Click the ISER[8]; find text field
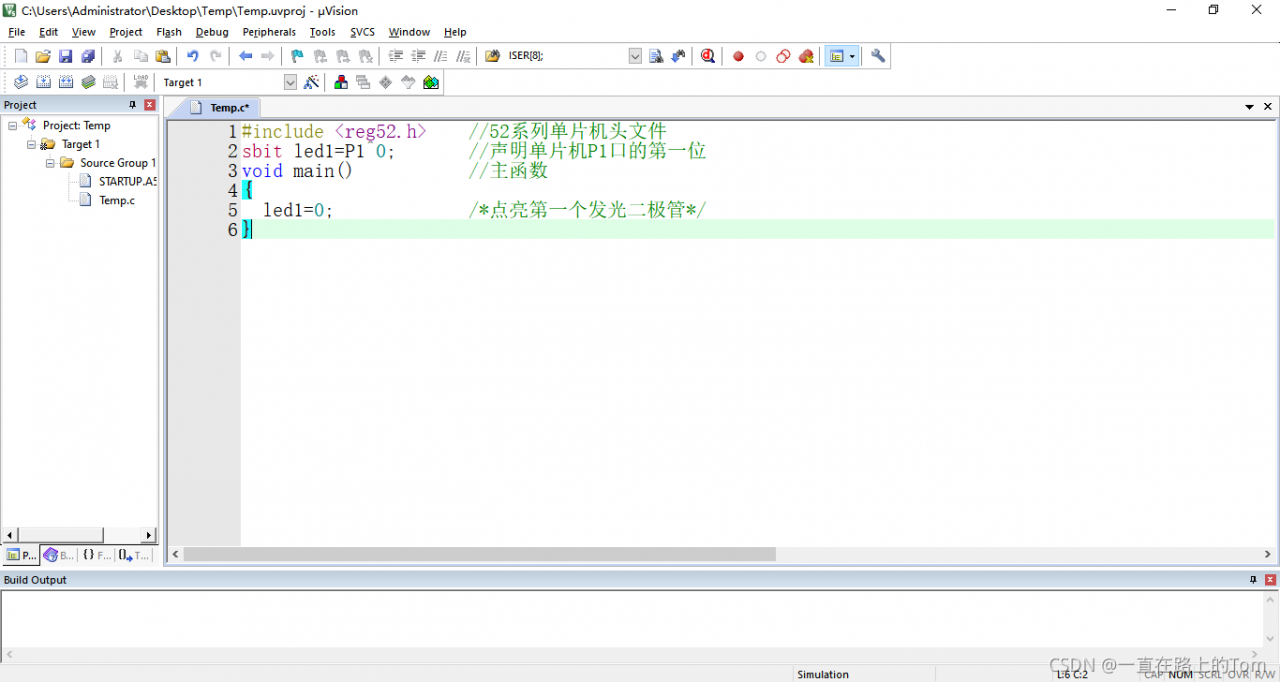1280x682 pixels. click(x=566, y=57)
